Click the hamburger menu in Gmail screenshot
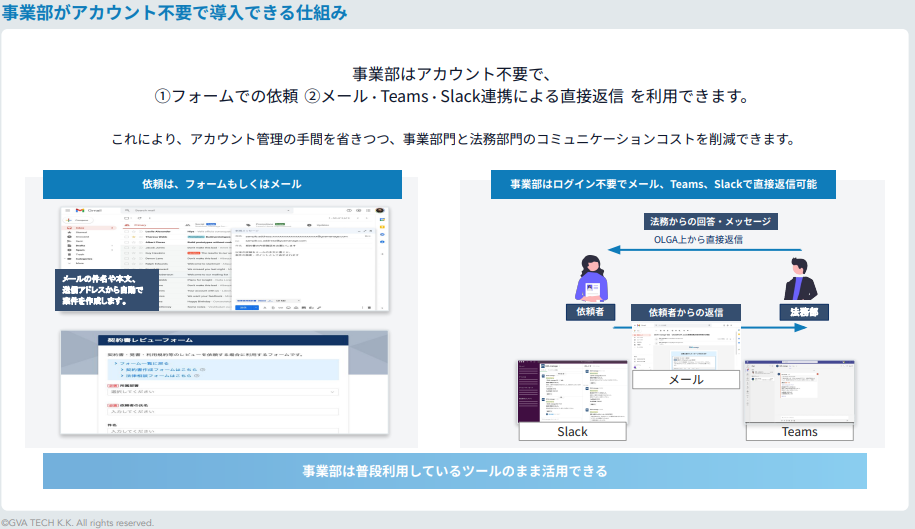Screen dimensions: 915x529 [68, 211]
